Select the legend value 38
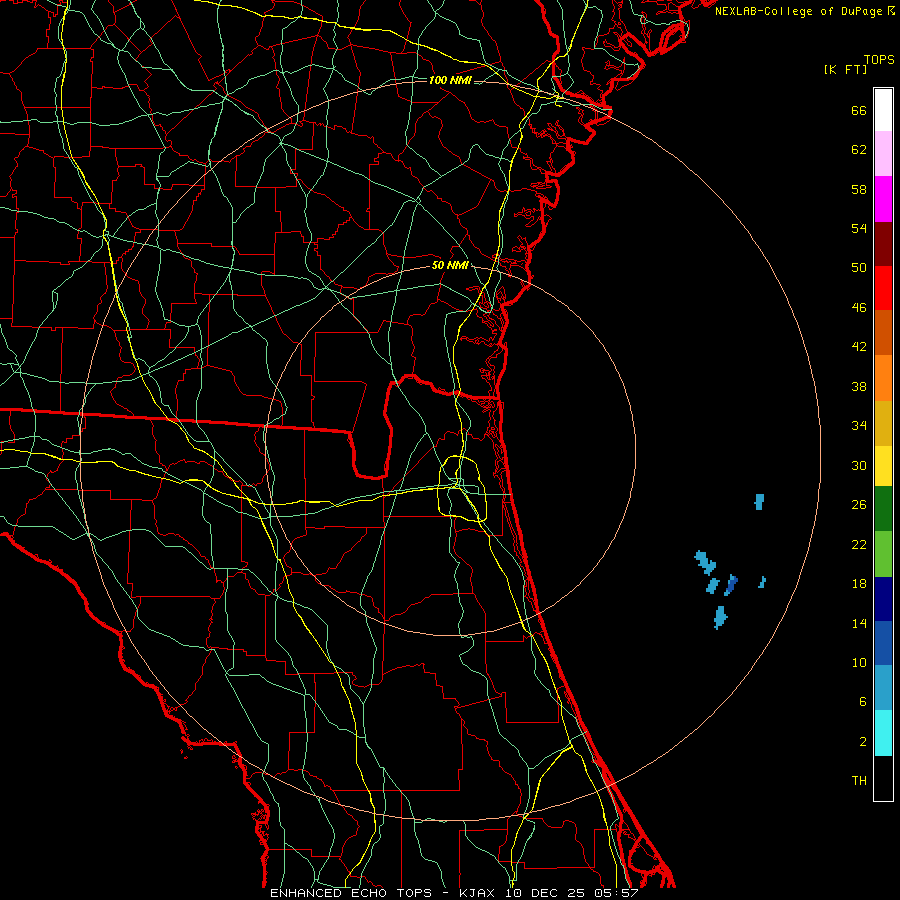The width and height of the screenshot is (900, 900). (x=859, y=386)
